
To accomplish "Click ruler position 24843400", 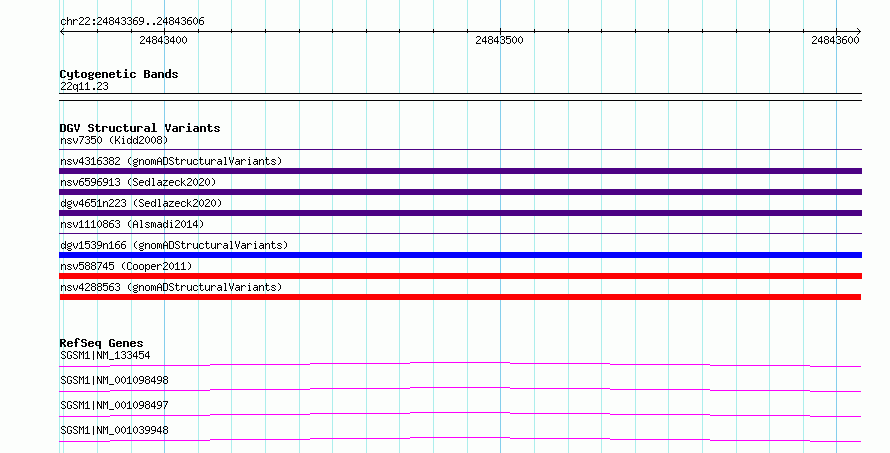I will [163, 40].
